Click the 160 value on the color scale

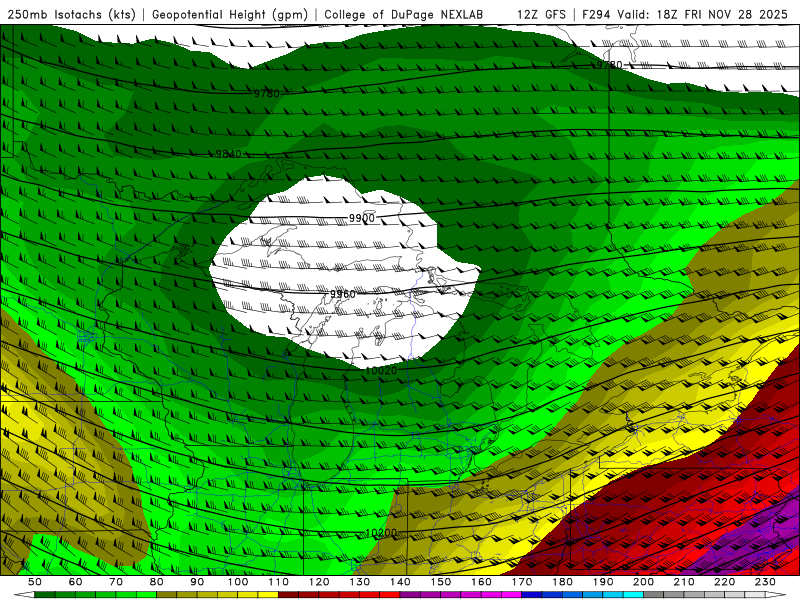tap(481, 582)
